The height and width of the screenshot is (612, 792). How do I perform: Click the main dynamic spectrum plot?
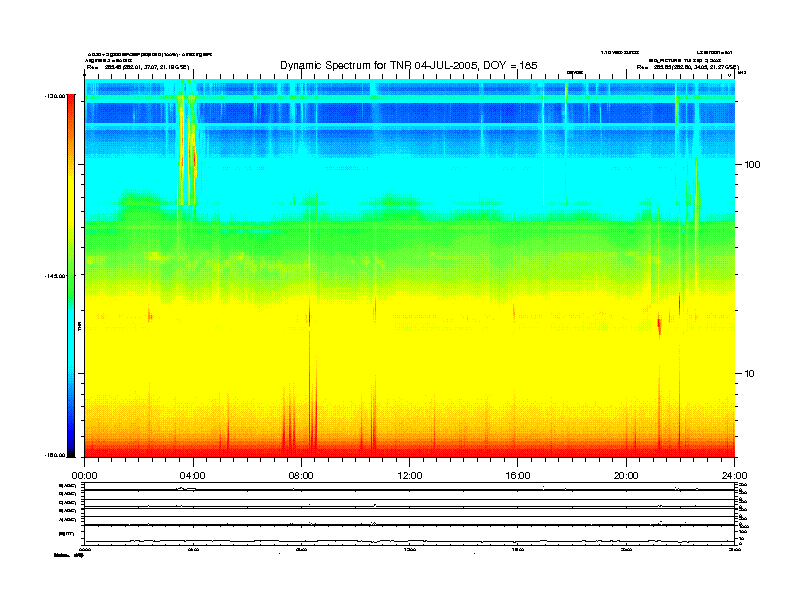click(410, 268)
